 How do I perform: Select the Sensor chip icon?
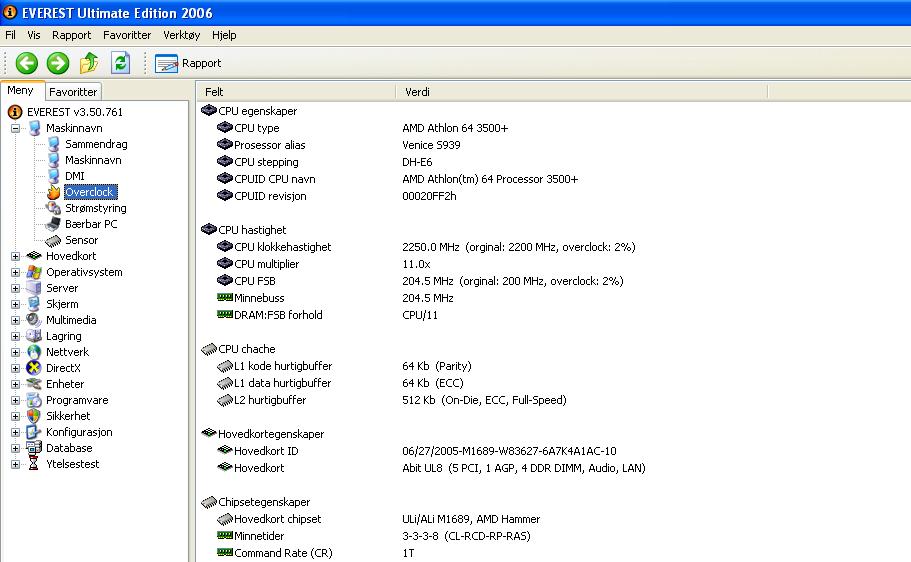pos(53,240)
